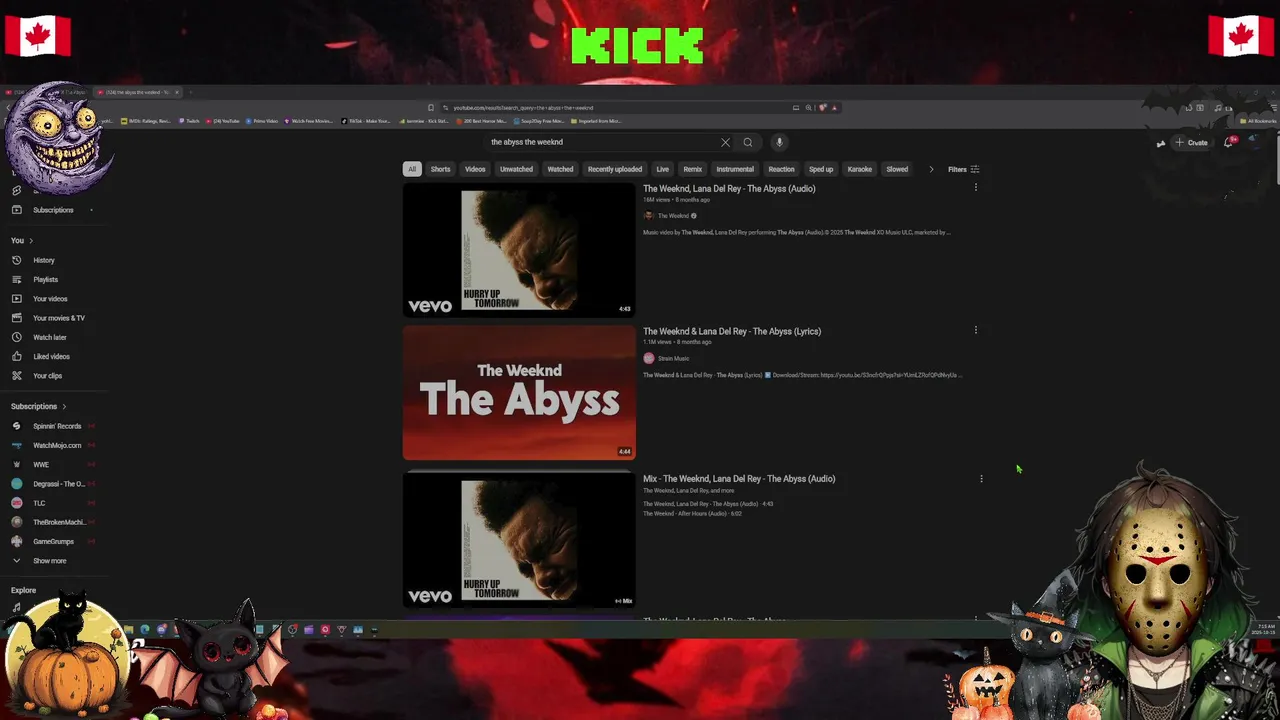Viewport: 1280px width, 720px height.
Task: Open History in the sidebar
Action: point(44,260)
